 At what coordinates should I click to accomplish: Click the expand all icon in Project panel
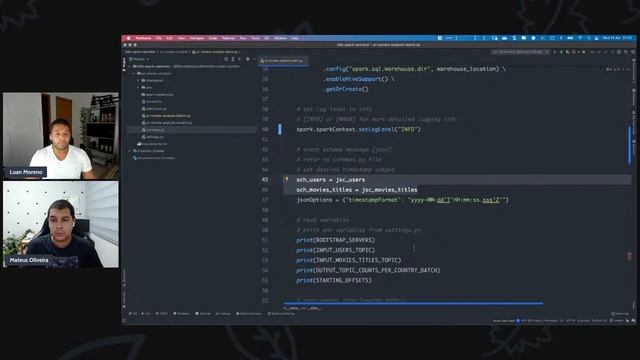coord(233,59)
